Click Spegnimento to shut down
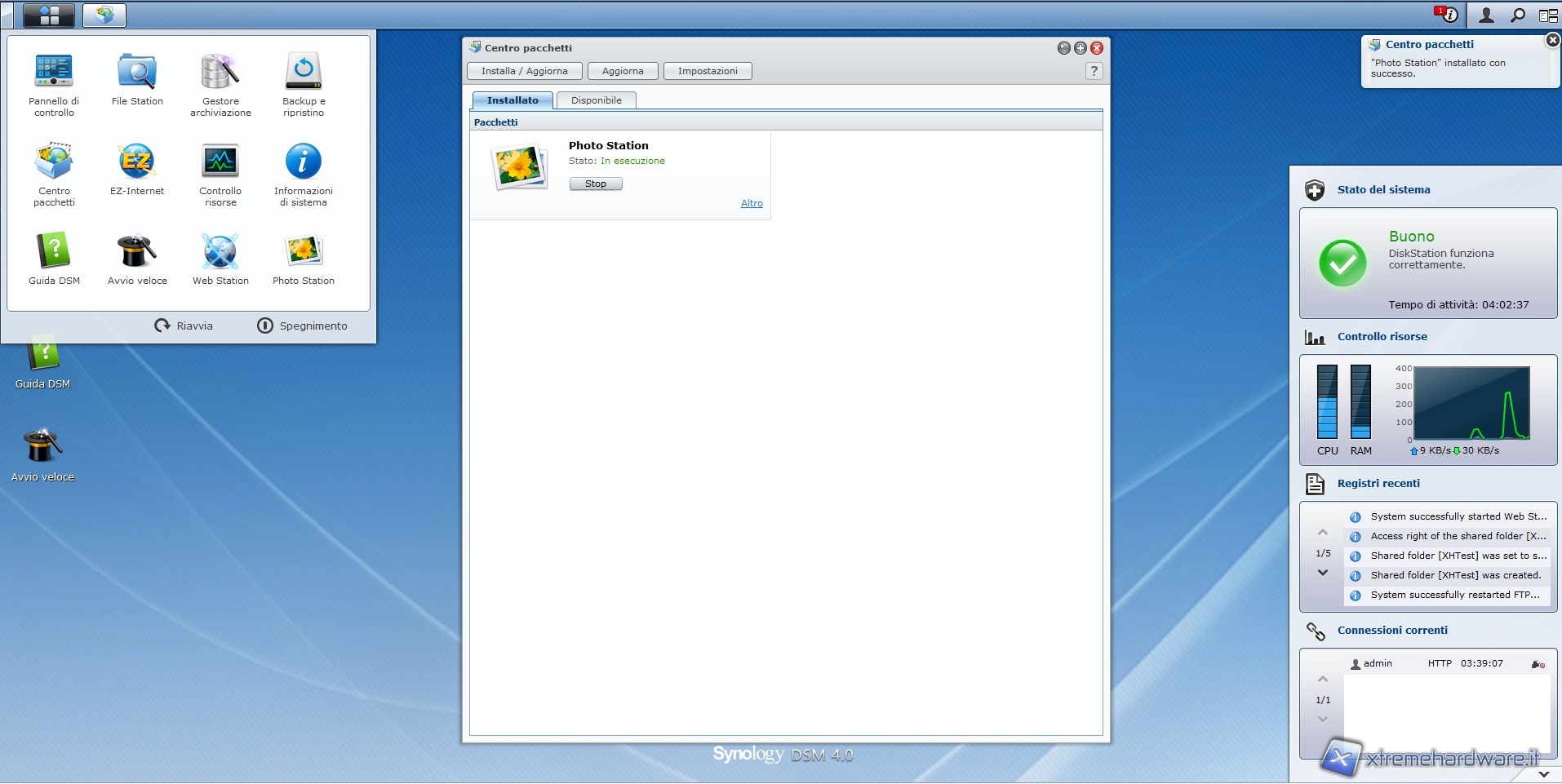 pyautogui.click(x=302, y=326)
